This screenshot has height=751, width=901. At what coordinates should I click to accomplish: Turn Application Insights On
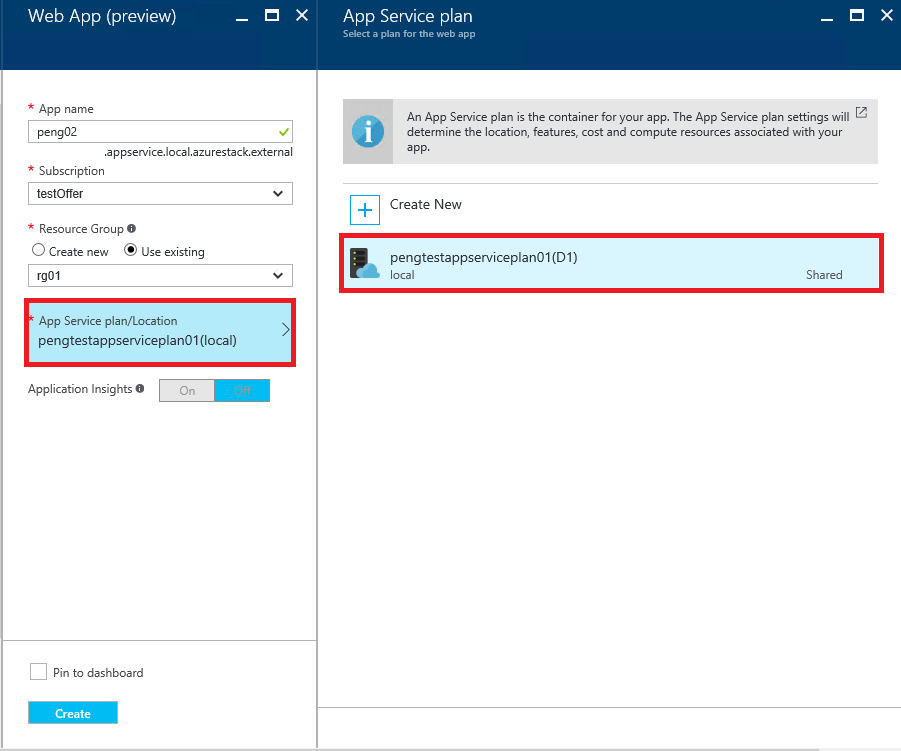tap(187, 391)
